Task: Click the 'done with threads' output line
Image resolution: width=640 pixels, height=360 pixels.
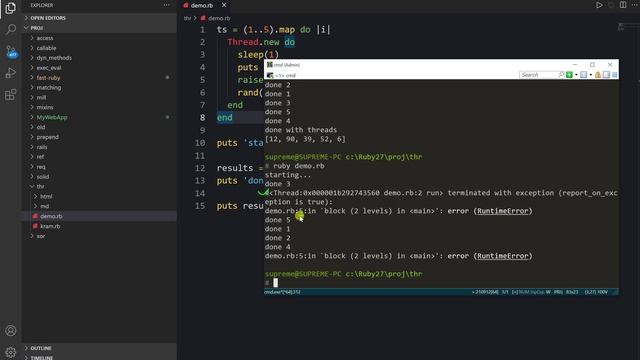Action: 301,130
